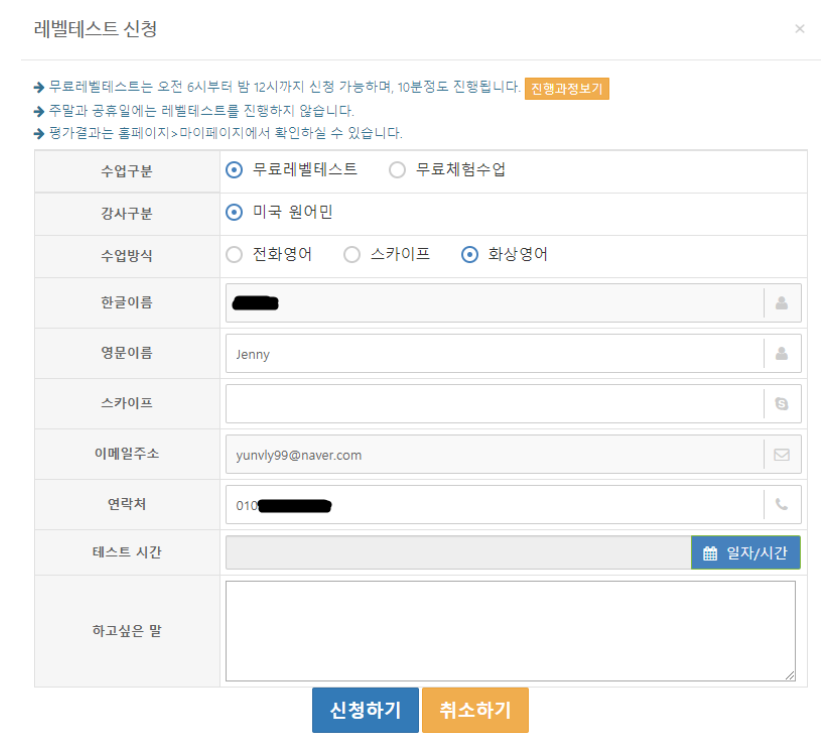The width and height of the screenshot is (825, 754).
Task: Click the 영문이름 row label
Action: point(127,353)
